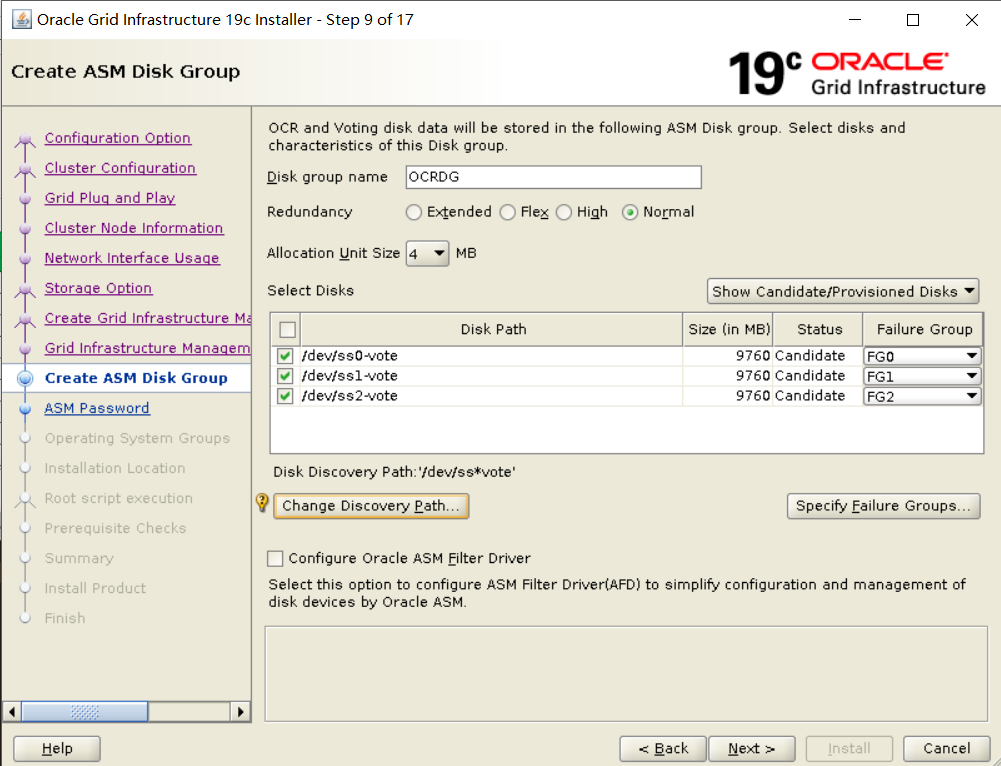Select the Create ASM Disk Group step
This screenshot has height=766, width=1001.
tap(136, 378)
